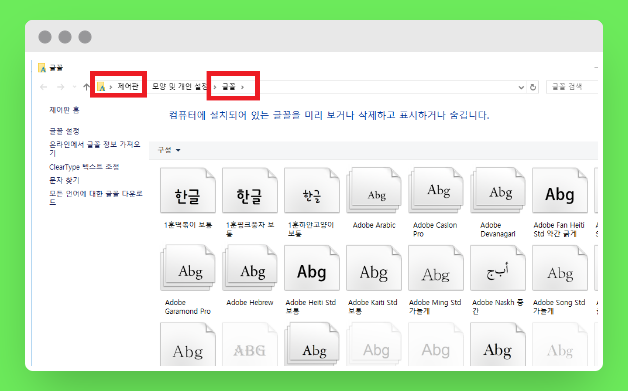Screen dimensions: 628x391
Task: Open the recent locations dropdown arrow
Action: click(74, 87)
